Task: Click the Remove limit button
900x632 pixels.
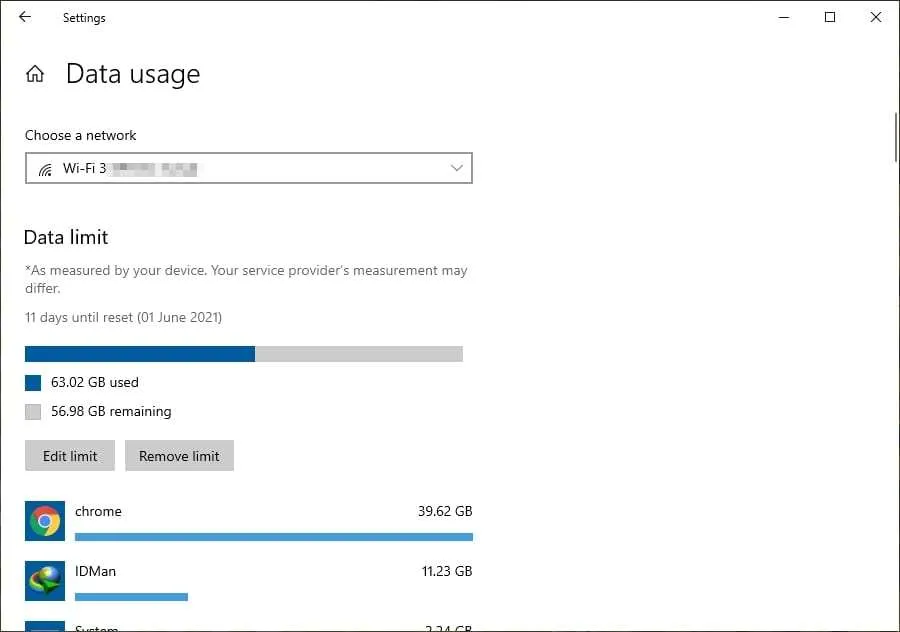Action: tap(179, 456)
